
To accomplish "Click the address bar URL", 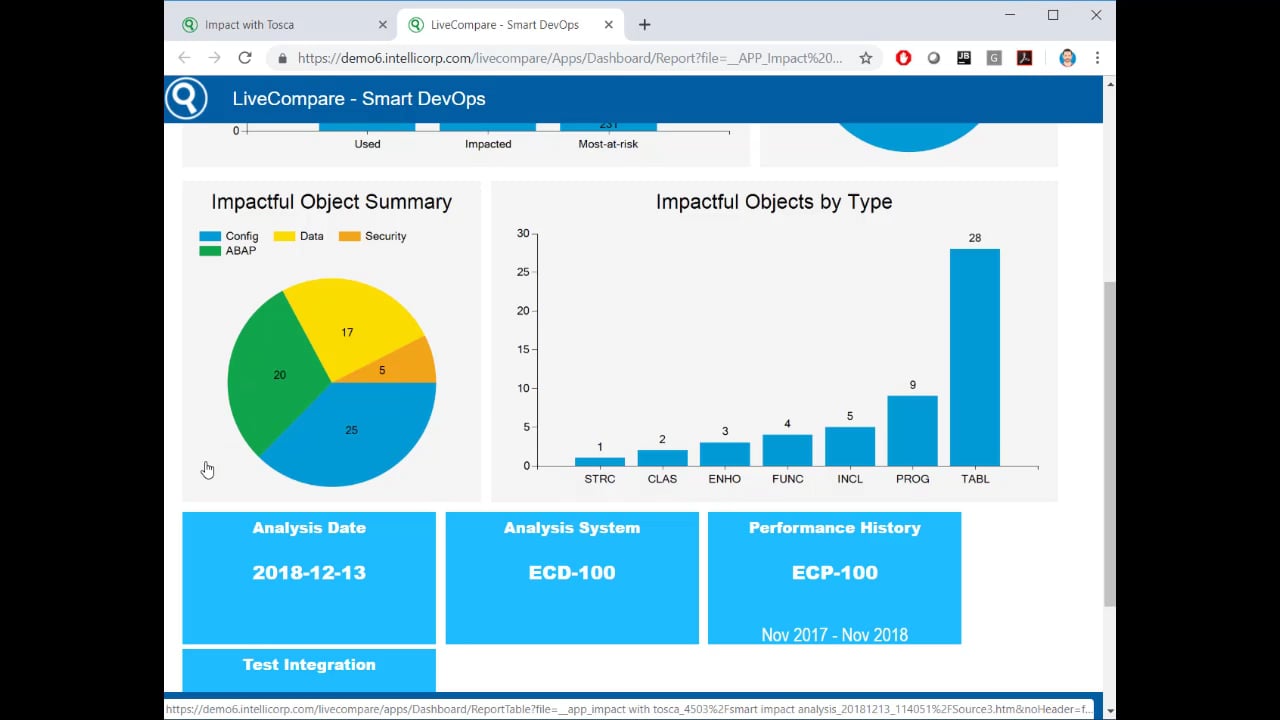I will (x=570, y=58).
